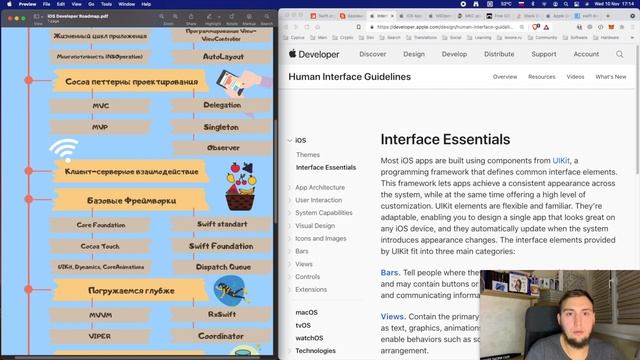Follow the UIKit link in the article
This screenshot has width=640, height=360.
click(x=561, y=161)
